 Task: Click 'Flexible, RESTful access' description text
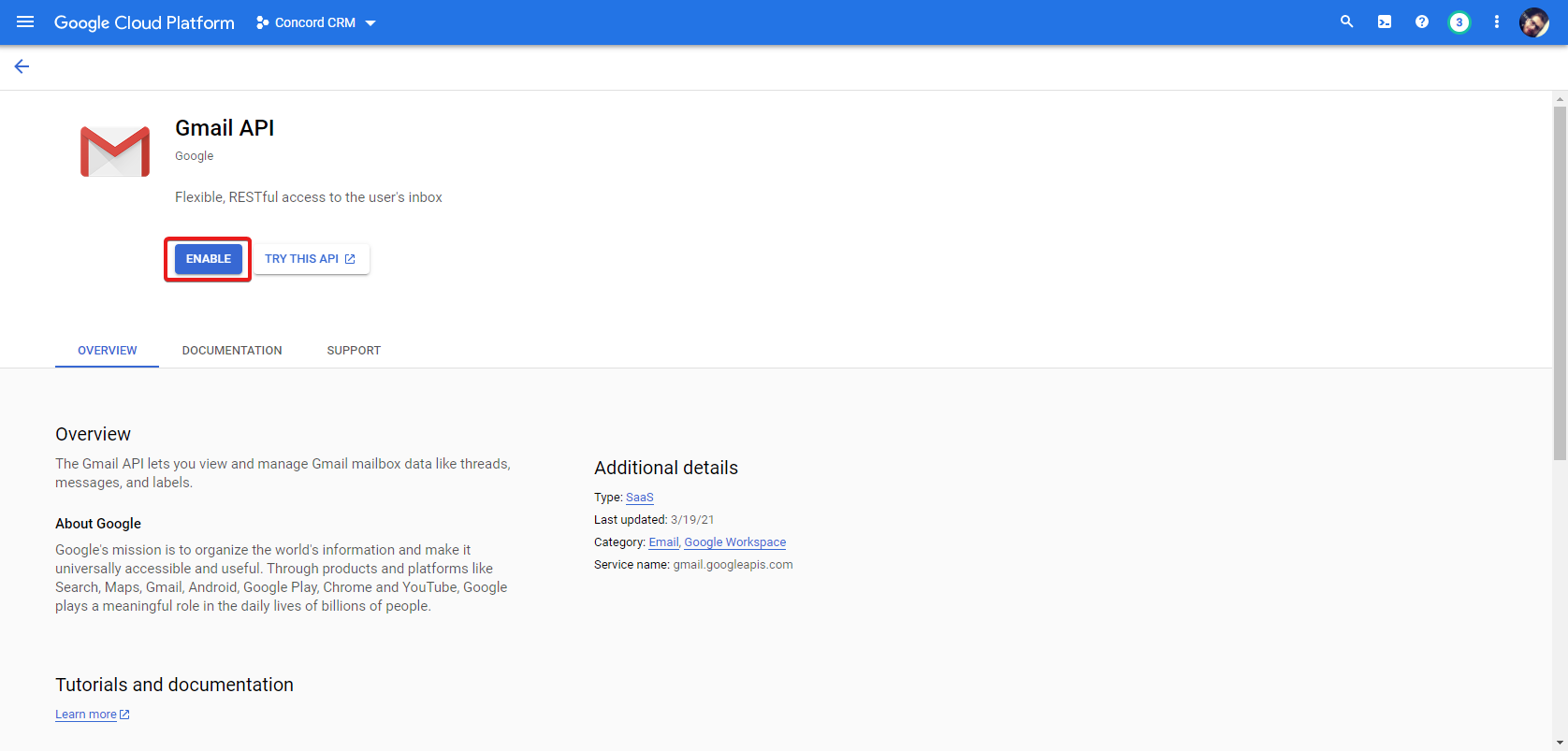point(309,197)
